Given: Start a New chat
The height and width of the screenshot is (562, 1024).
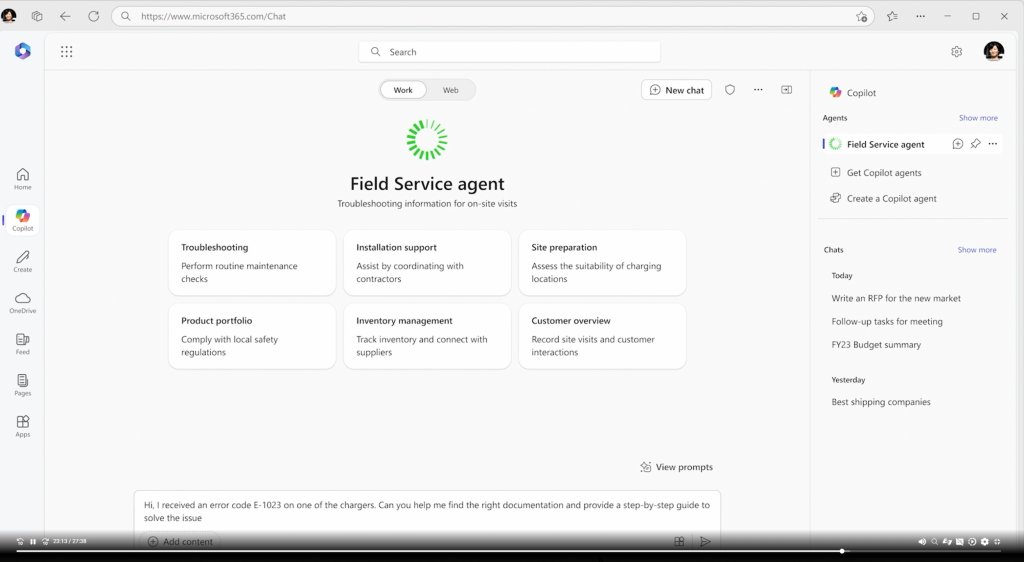Looking at the screenshot, I should 677,90.
